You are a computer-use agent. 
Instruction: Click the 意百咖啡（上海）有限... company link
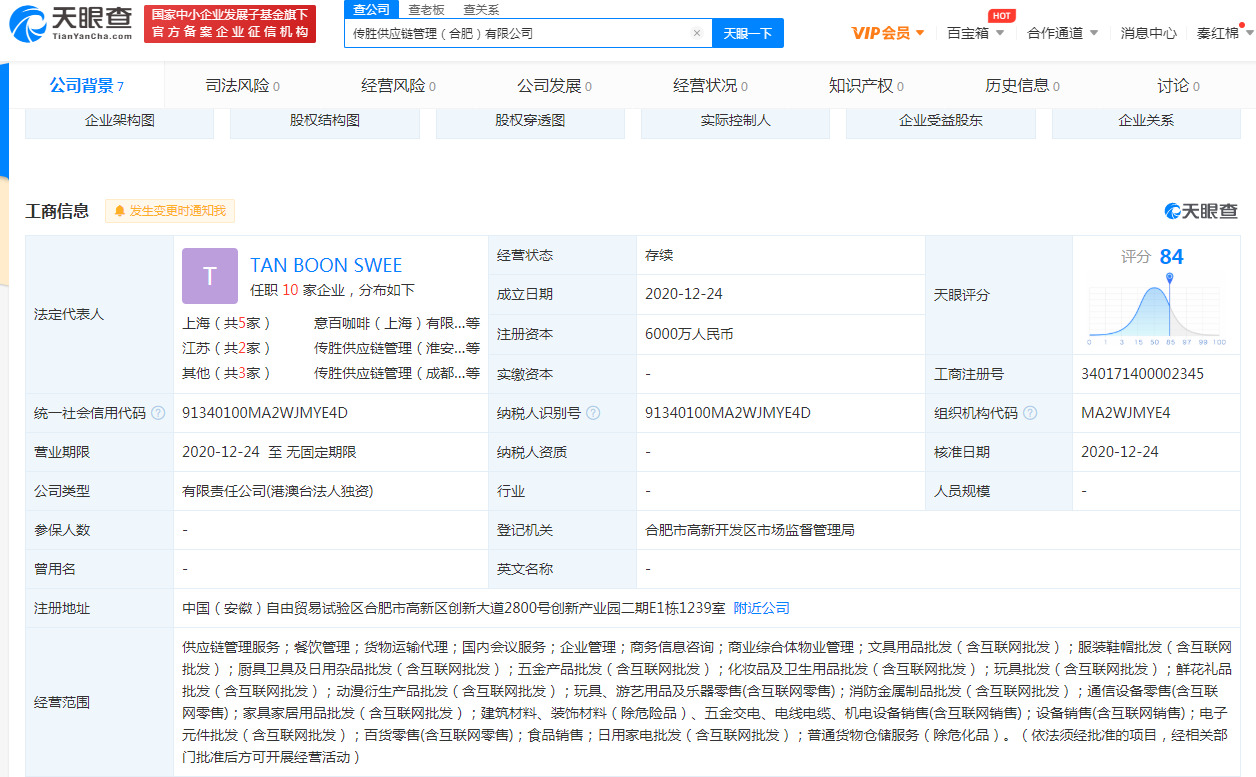[x=397, y=323]
